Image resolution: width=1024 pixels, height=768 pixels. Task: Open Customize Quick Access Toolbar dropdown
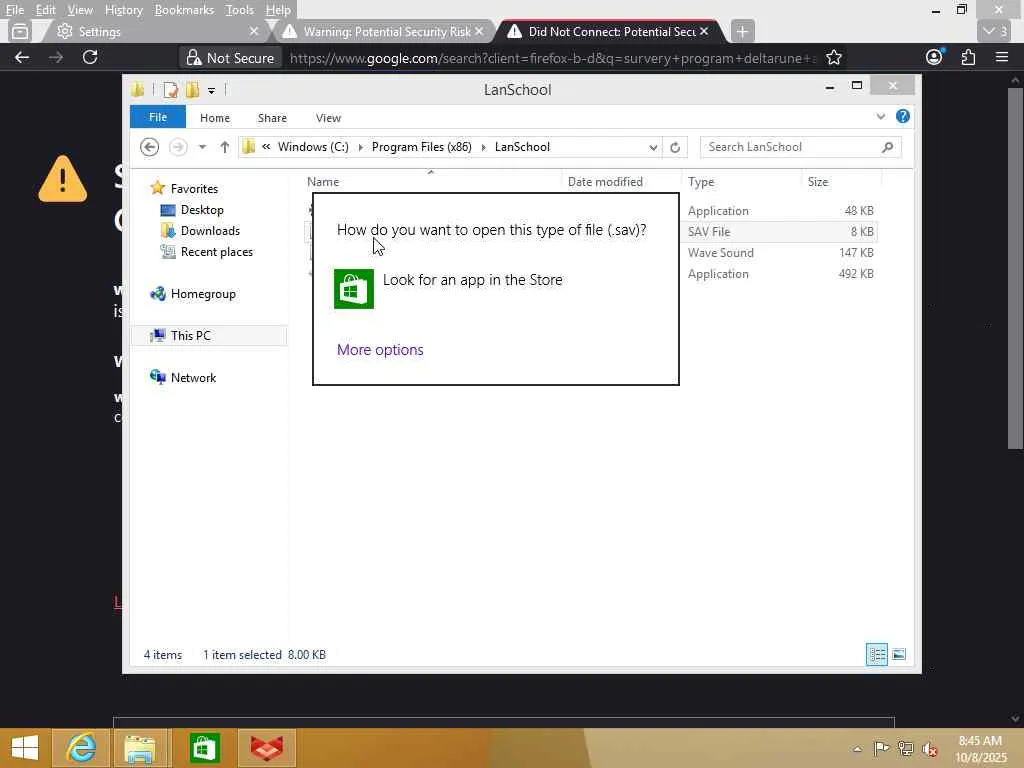point(211,90)
